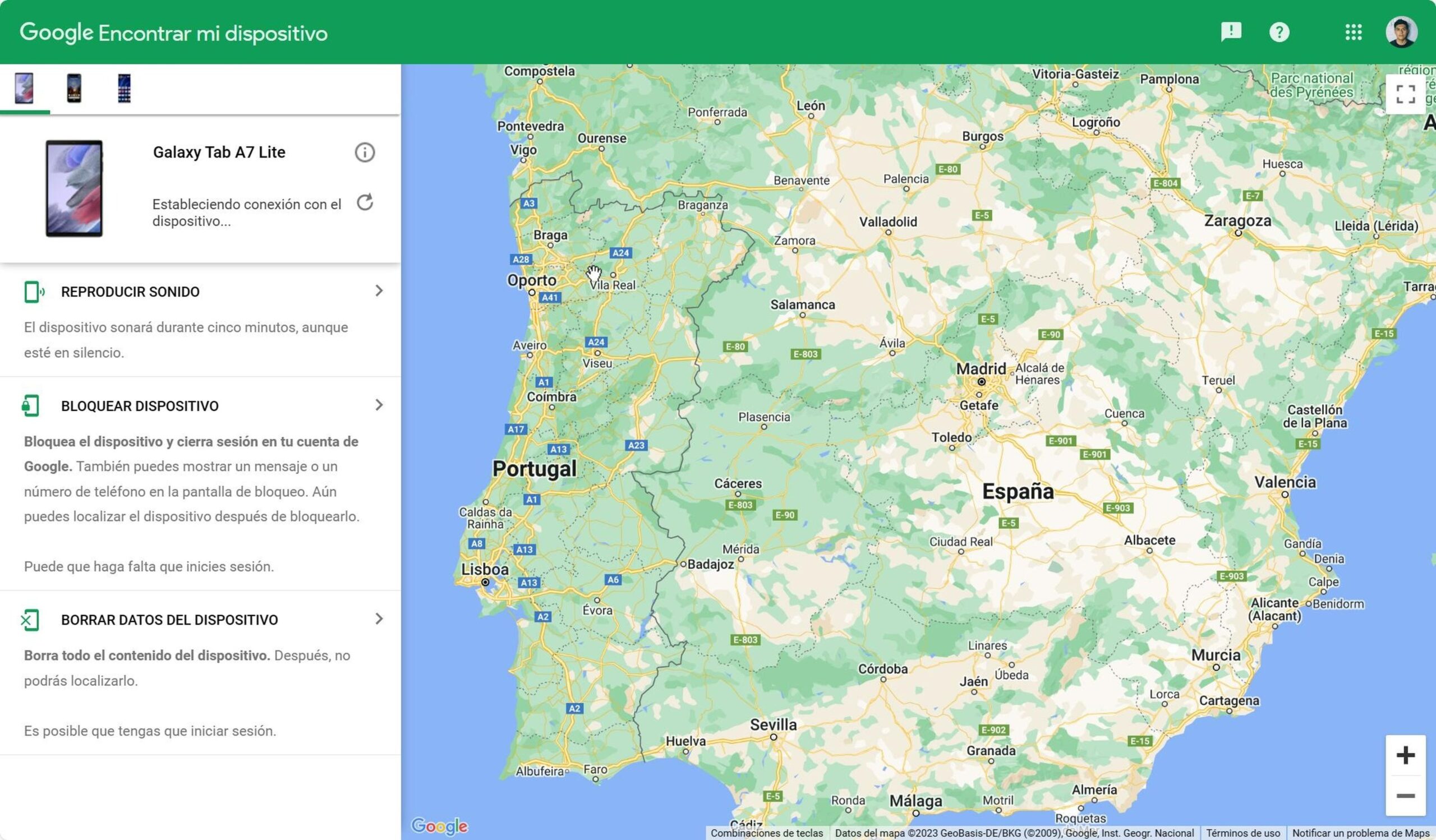Click the Burgos label on the map
The height and width of the screenshot is (840, 1436).
[982, 137]
